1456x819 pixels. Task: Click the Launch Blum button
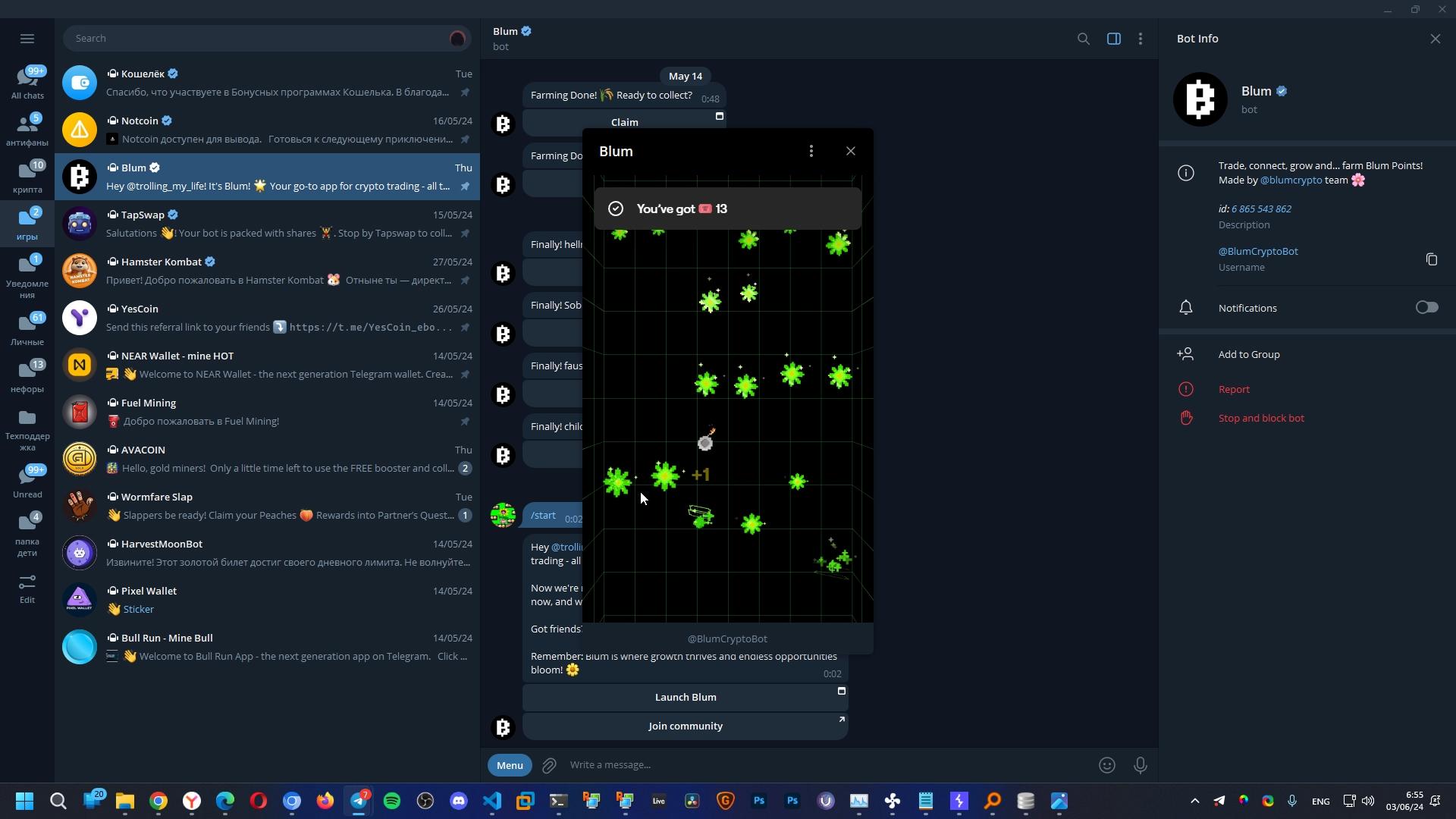686,697
